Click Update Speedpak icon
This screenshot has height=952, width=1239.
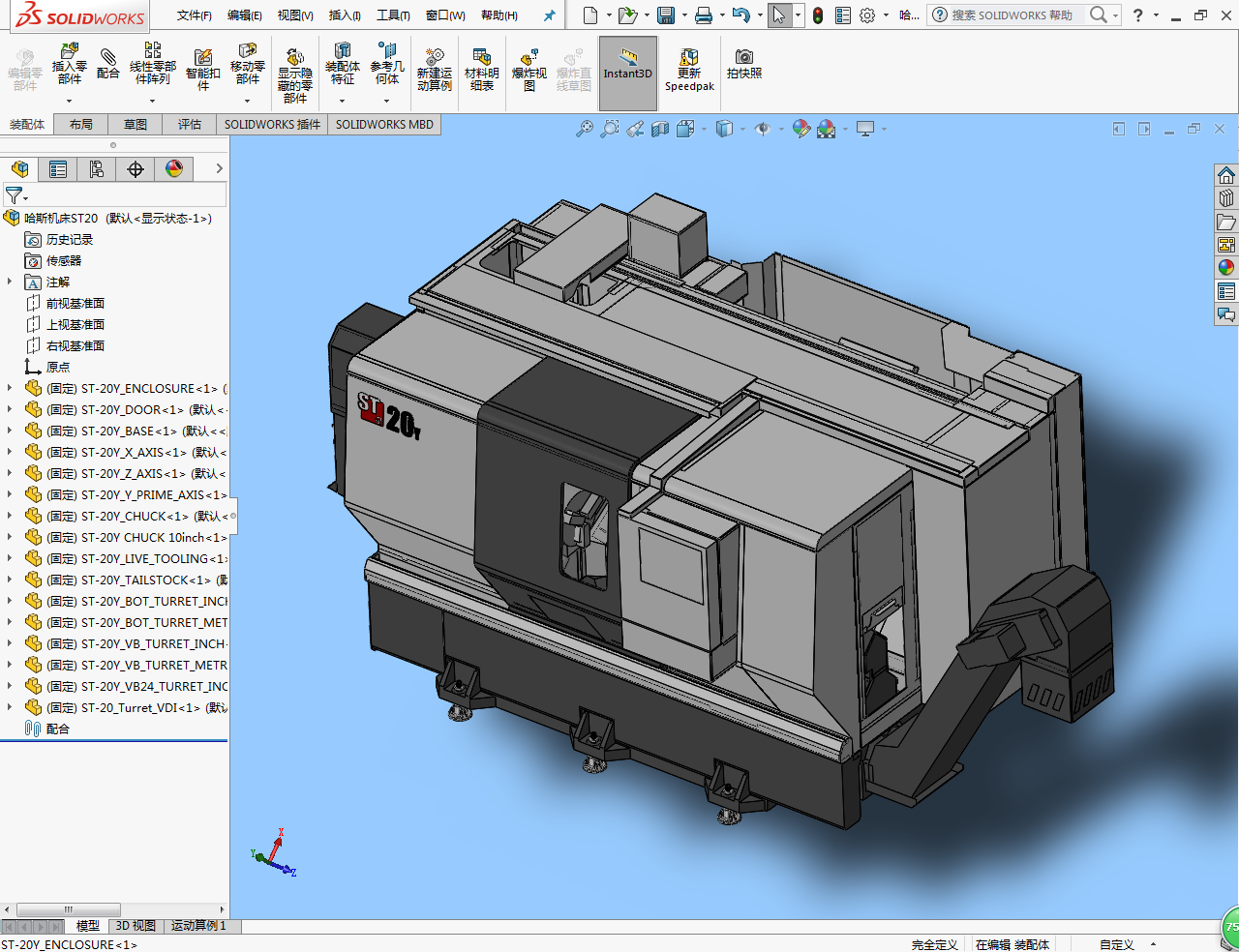pyautogui.click(x=689, y=68)
